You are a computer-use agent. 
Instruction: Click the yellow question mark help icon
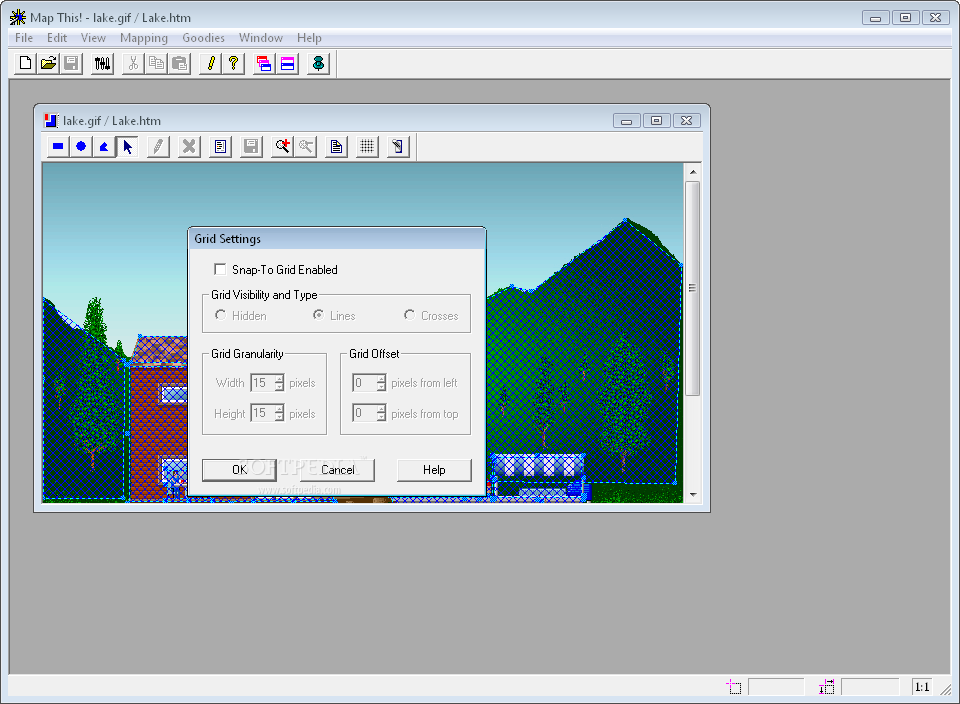pos(233,64)
